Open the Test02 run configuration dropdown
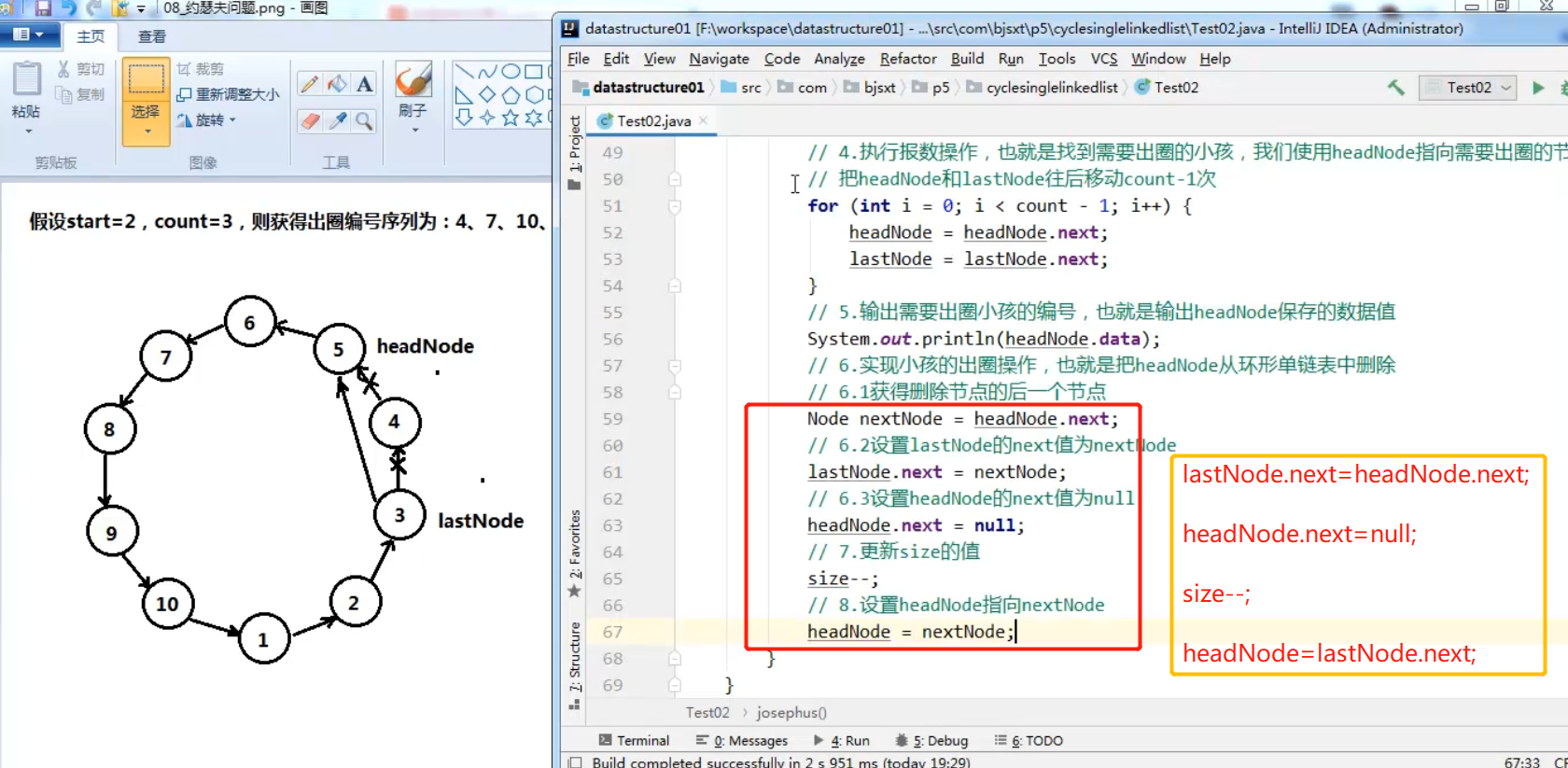This screenshot has height=768, width=1568. click(1467, 88)
